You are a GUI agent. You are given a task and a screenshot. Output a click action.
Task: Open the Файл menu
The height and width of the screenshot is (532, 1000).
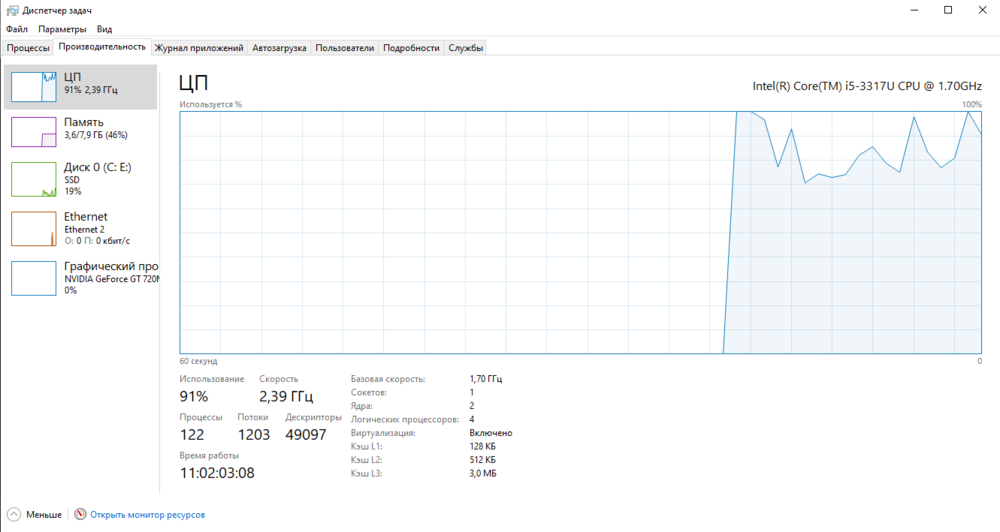pyautogui.click(x=16, y=30)
